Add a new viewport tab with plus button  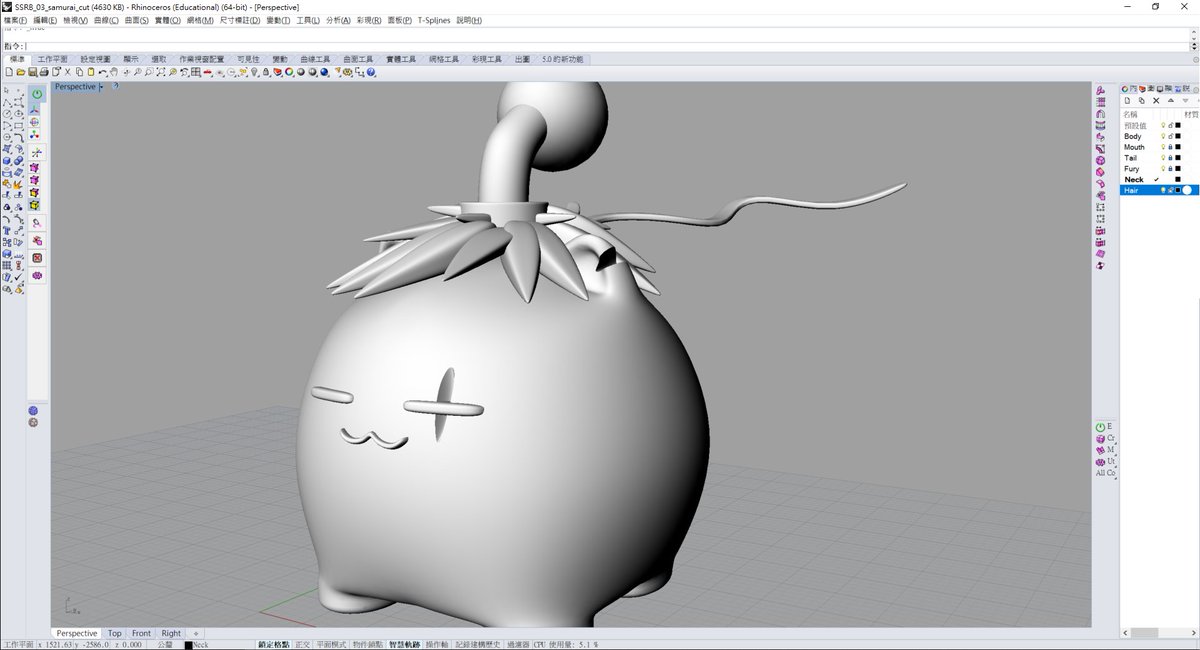196,633
